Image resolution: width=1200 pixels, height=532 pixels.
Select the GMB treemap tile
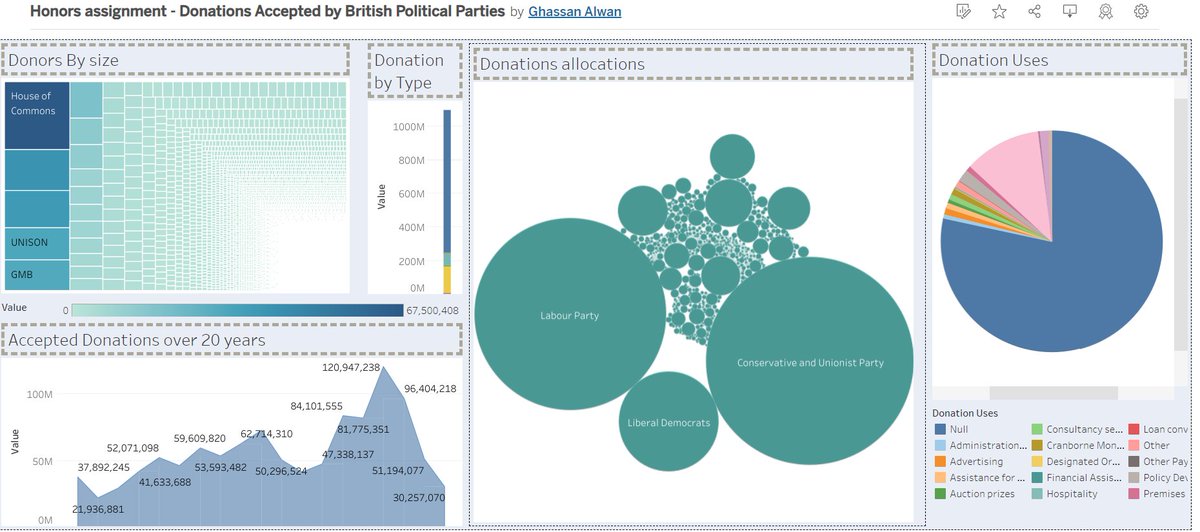(x=37, y=275)
